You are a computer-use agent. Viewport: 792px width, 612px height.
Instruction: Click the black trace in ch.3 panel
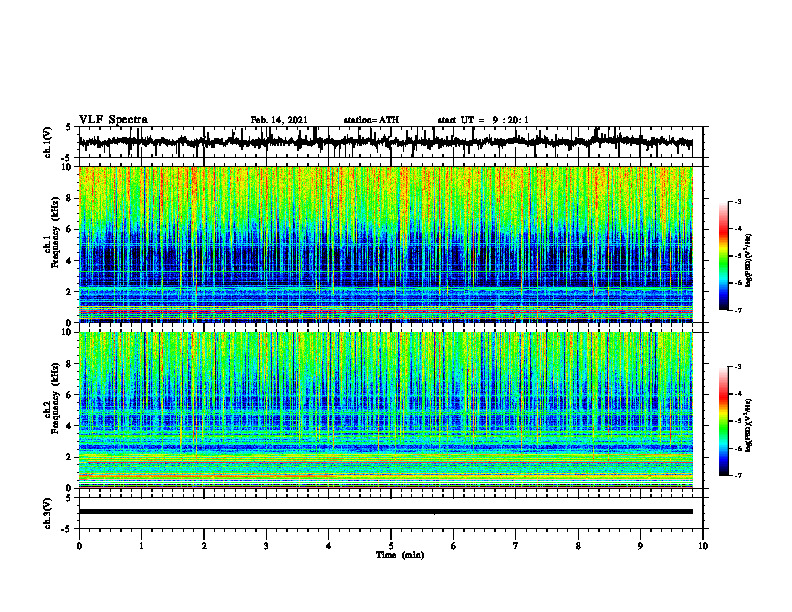point(386,512)
